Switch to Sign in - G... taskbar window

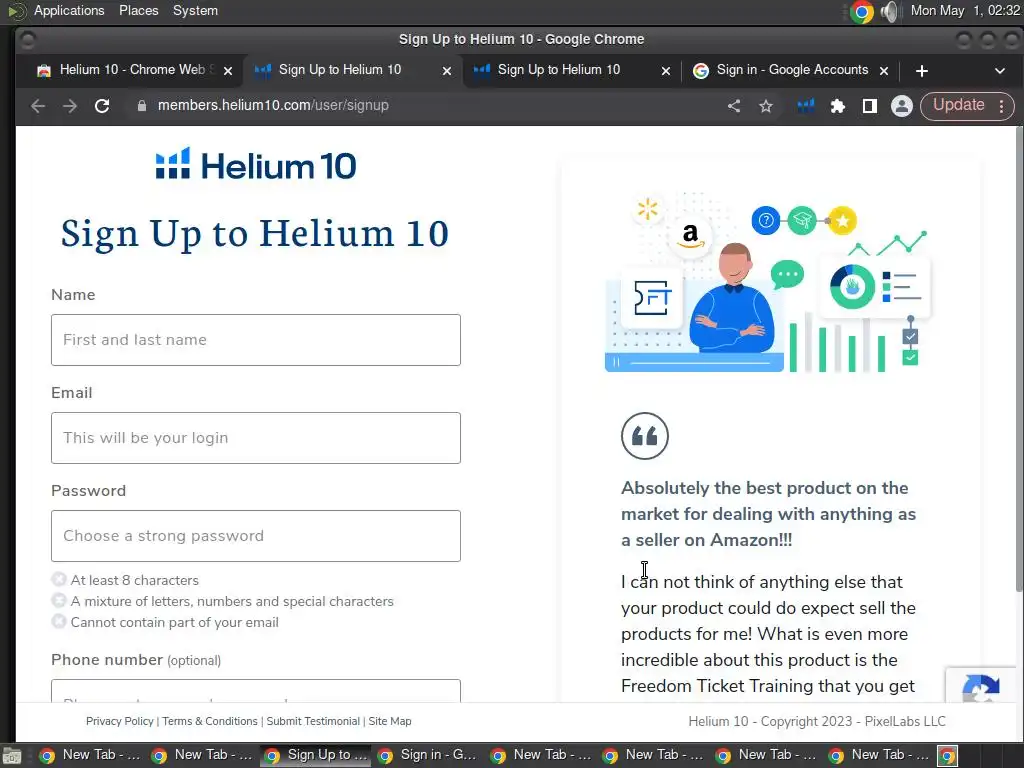[x=428, y=756]
